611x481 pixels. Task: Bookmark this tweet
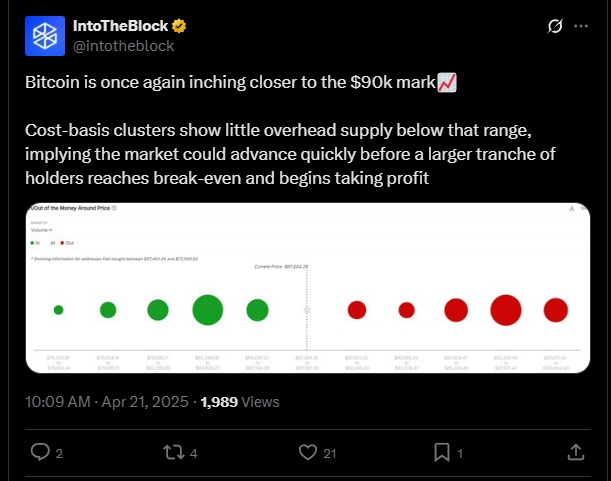point(441,453)
